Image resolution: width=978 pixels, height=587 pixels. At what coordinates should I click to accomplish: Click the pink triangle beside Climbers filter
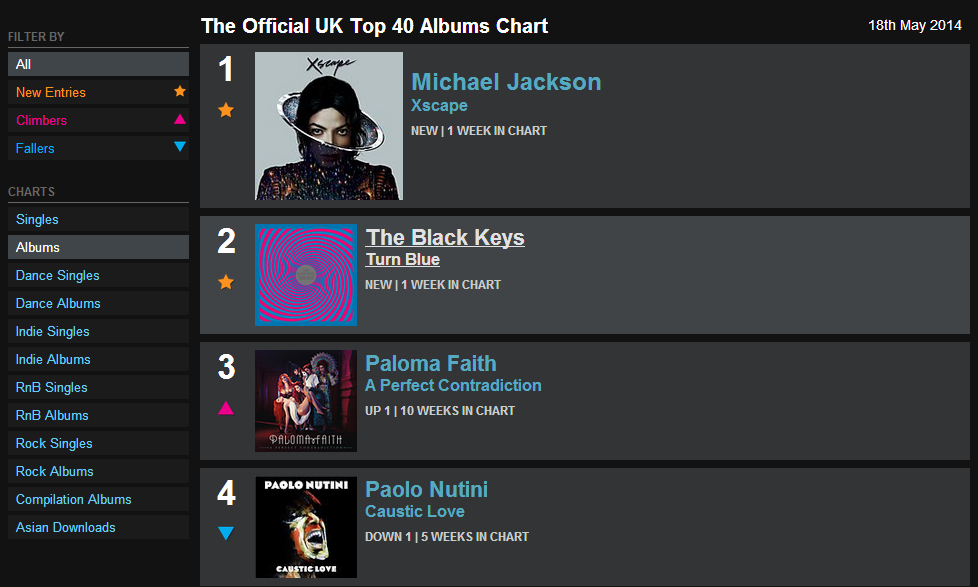[180, 119]
